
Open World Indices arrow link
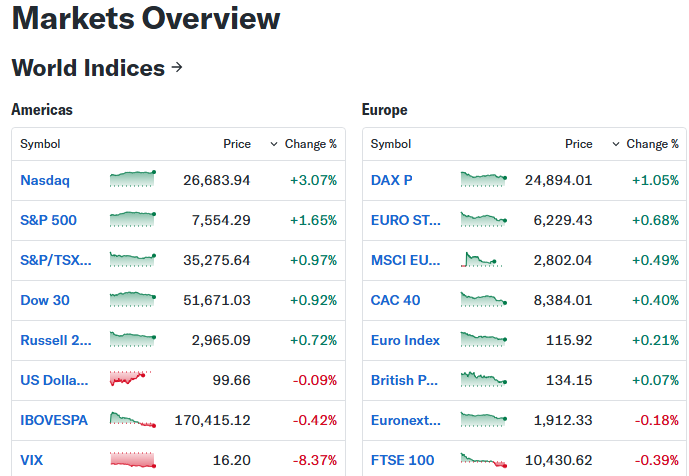click(x=177, y=67)
